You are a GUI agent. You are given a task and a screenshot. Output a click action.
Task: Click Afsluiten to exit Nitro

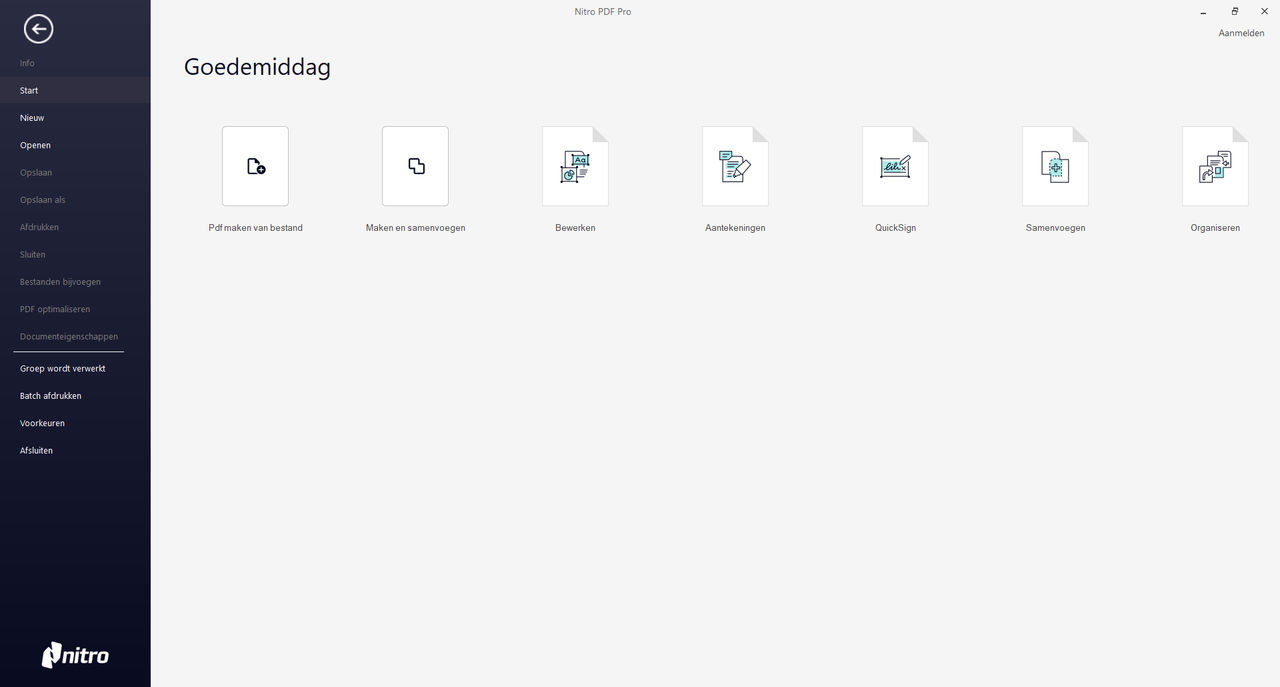click(75, 450)
